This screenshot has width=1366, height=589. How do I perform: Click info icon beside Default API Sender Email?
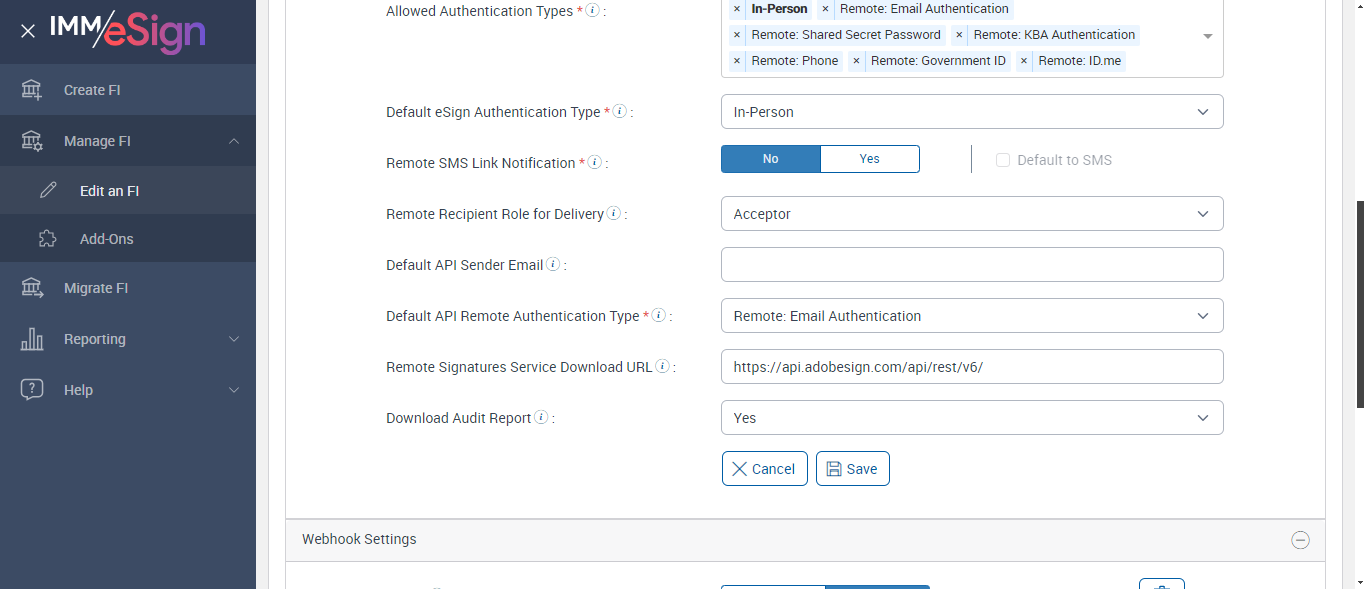553,265
